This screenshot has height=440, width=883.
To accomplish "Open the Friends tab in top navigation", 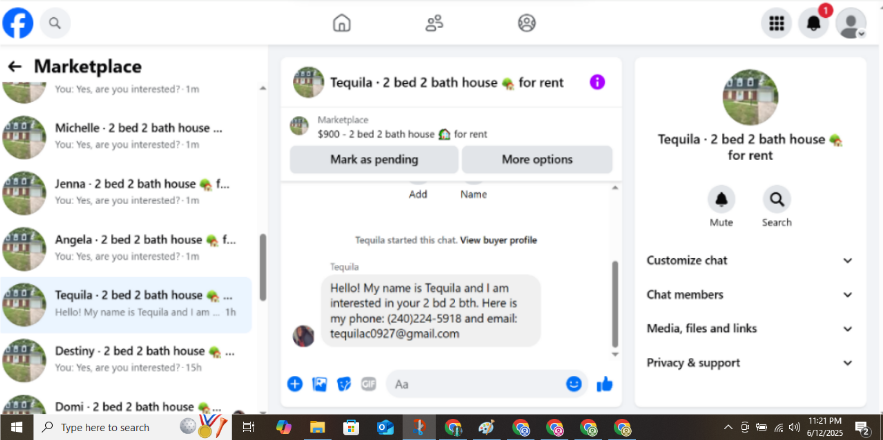I will [x=434, y=23].
